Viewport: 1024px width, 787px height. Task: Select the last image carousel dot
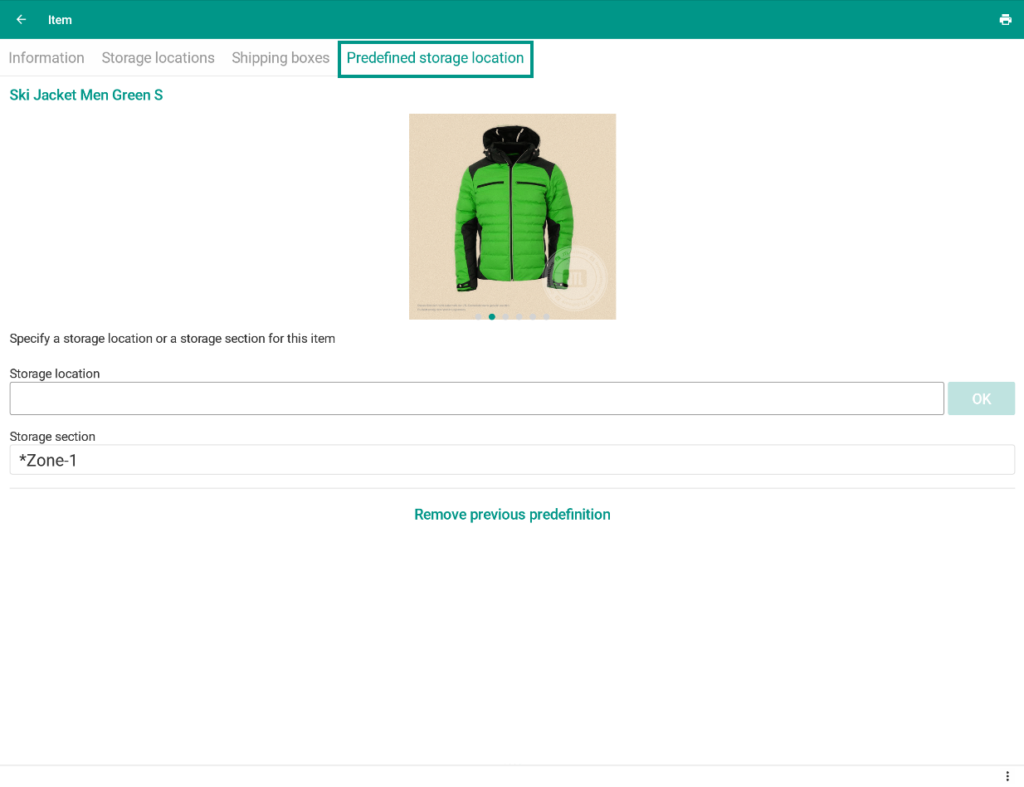pyautogui.click(x=546, y=317)
